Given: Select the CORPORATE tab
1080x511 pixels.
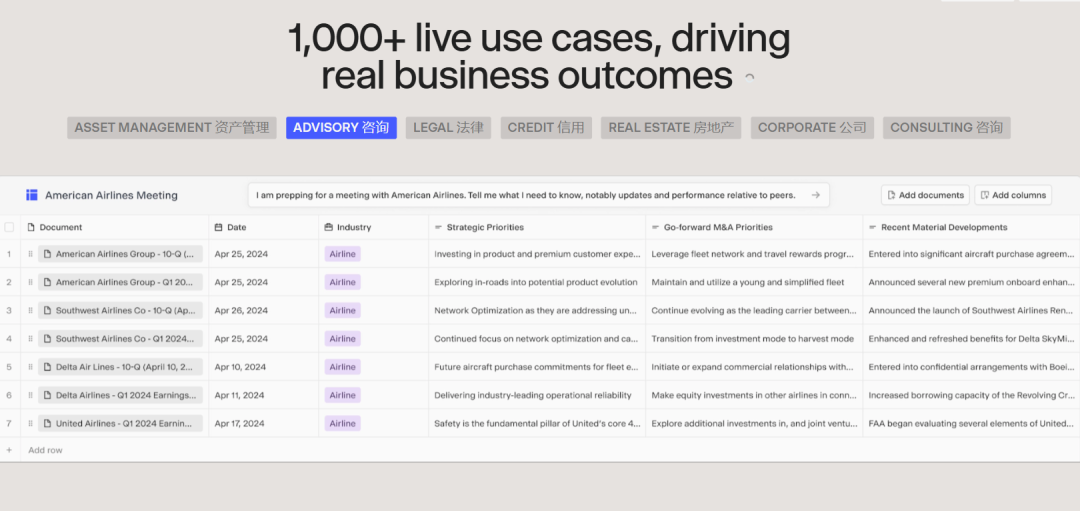Looking at the screenshot, I should coord(812,128).
